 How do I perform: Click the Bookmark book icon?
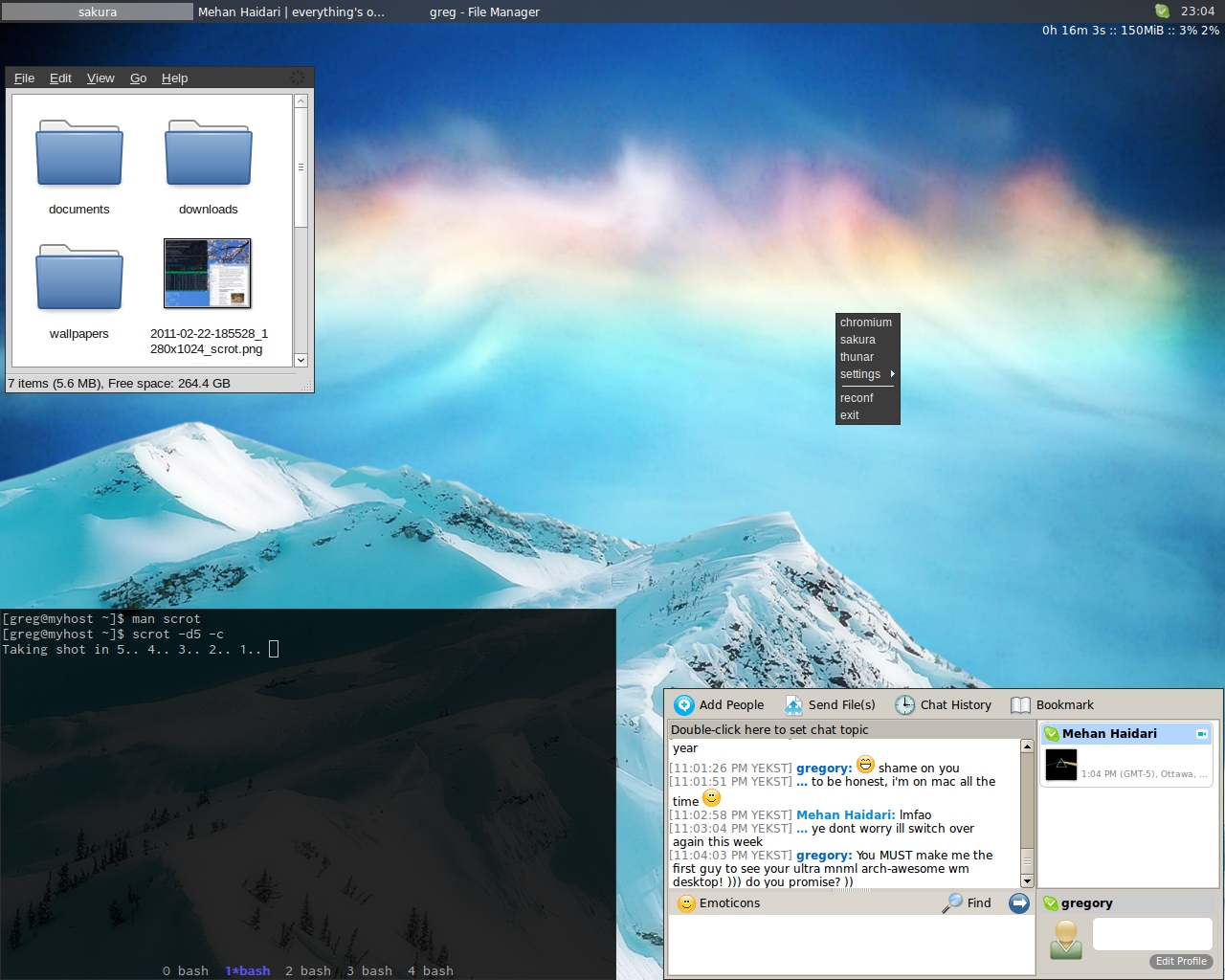coord(1021,705)
